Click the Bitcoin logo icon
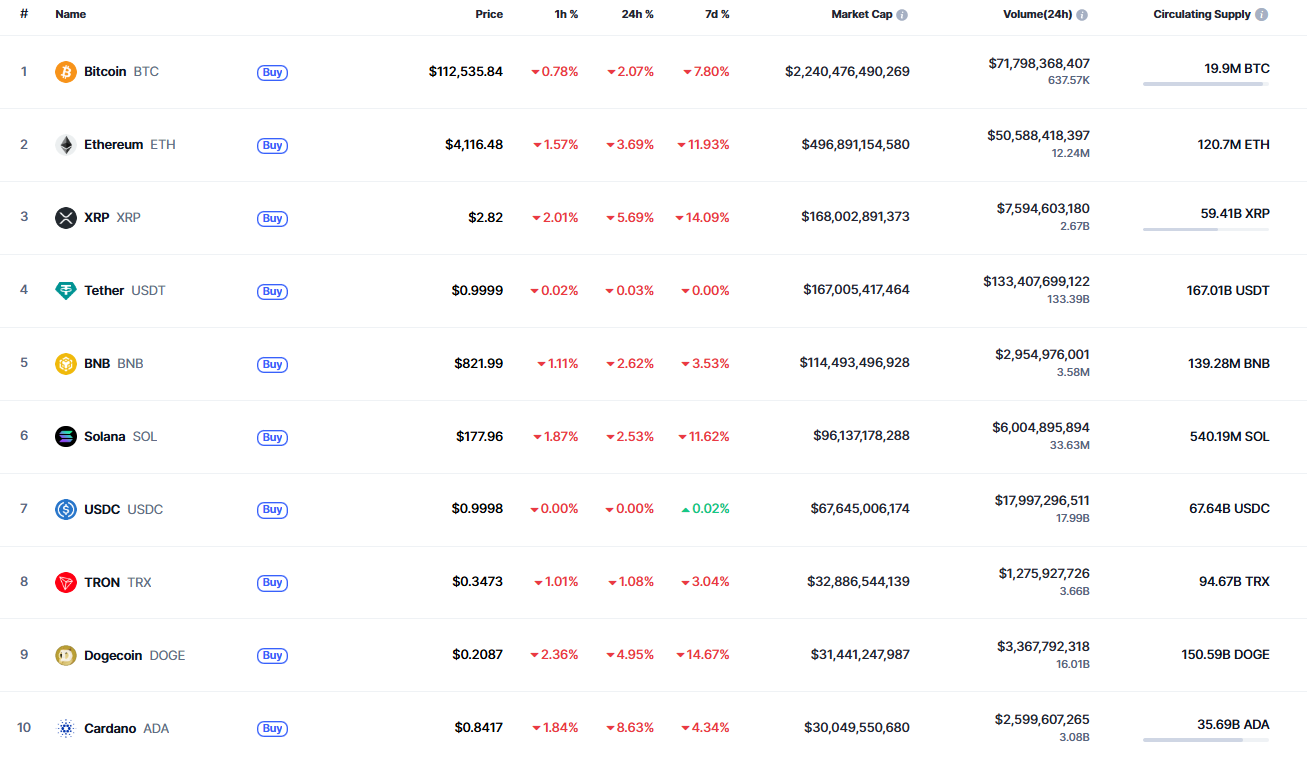The height and width of the screenshot is (760, 1307). 66,72
